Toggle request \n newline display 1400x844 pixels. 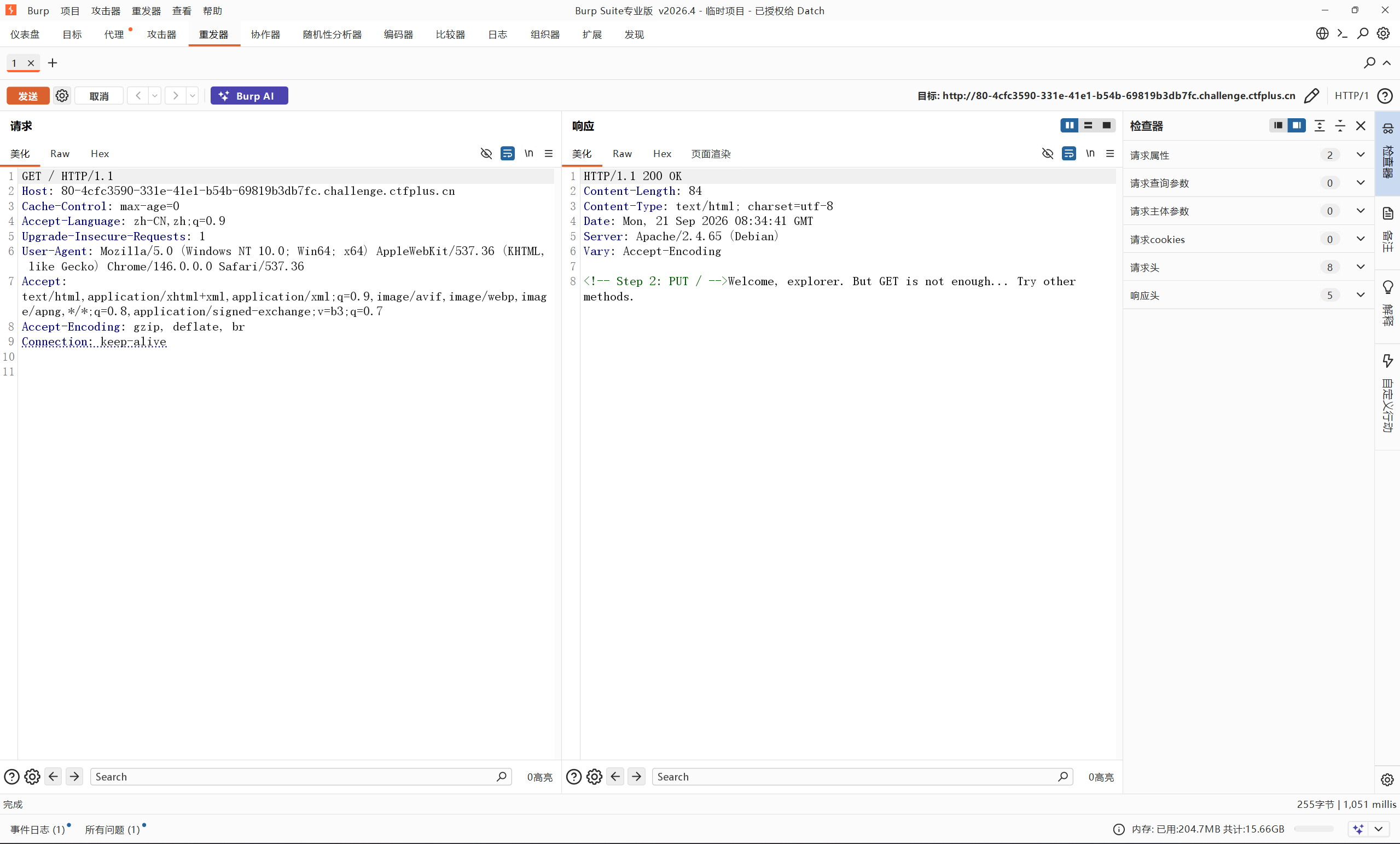pyautogui.click(x=528, y=153)
